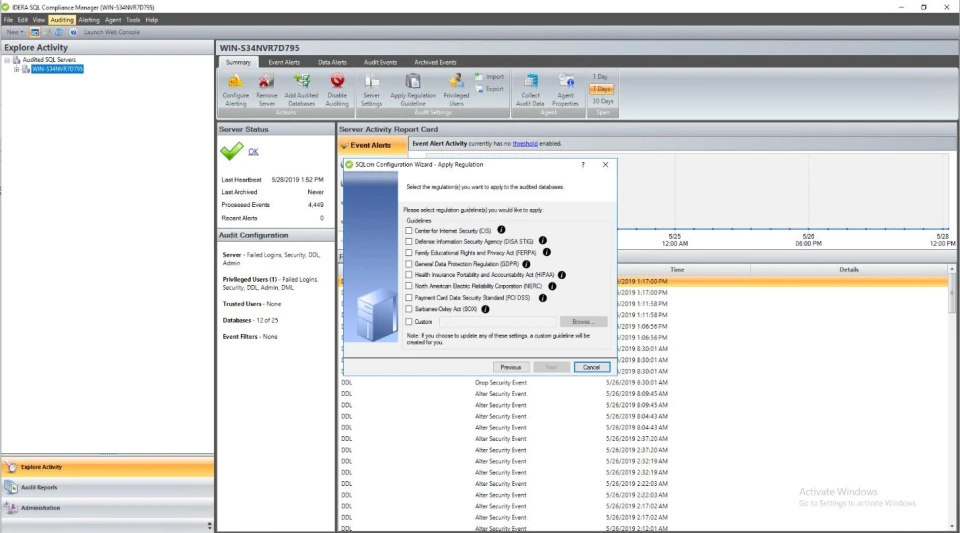The width and height of the screenshot is (960, 533).
Task: Click info icon beside Center for Internet Security
Action: (x=501, y=230)
